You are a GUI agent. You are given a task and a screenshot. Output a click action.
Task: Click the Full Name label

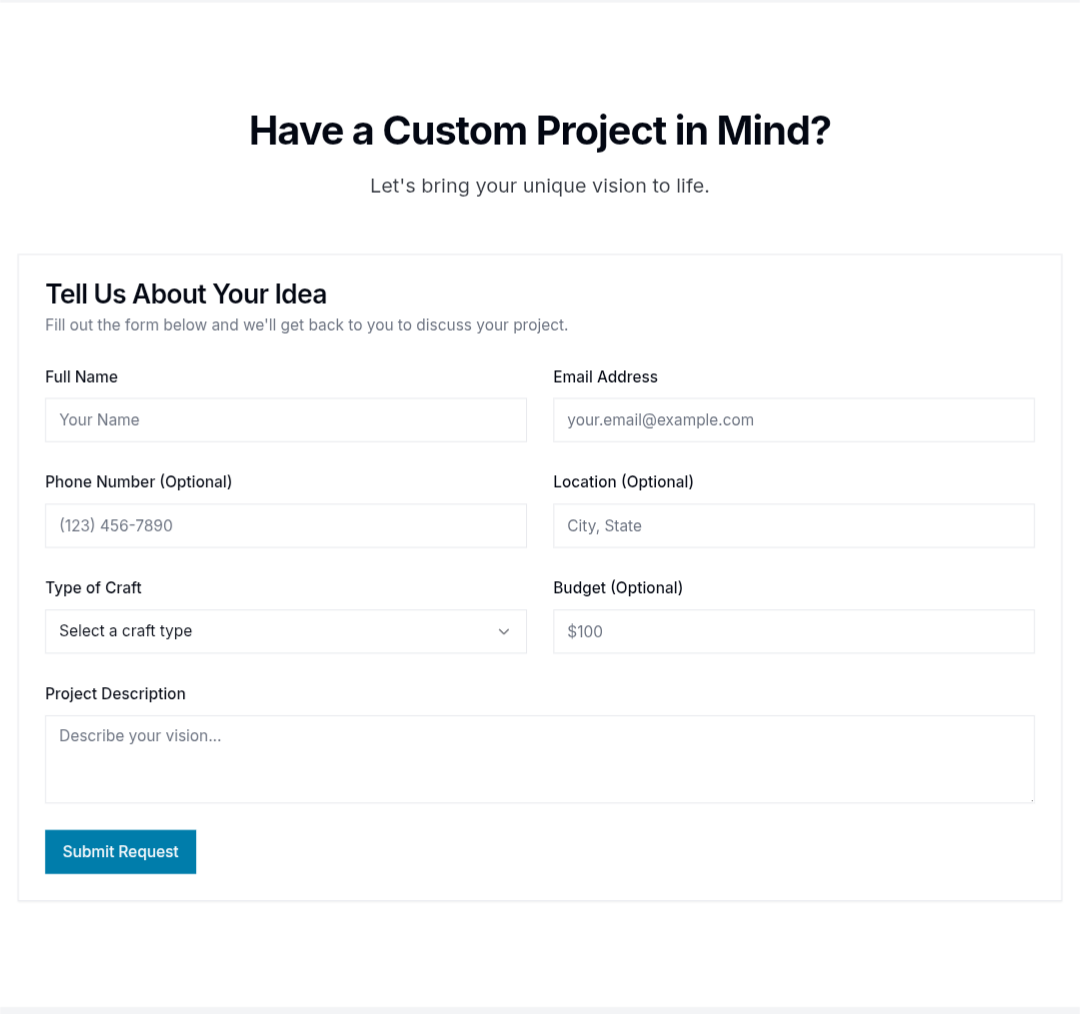coord(81,377)
